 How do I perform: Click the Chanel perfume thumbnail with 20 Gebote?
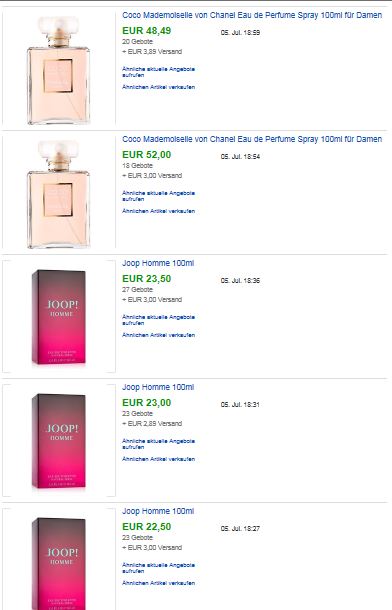(59, 69)
